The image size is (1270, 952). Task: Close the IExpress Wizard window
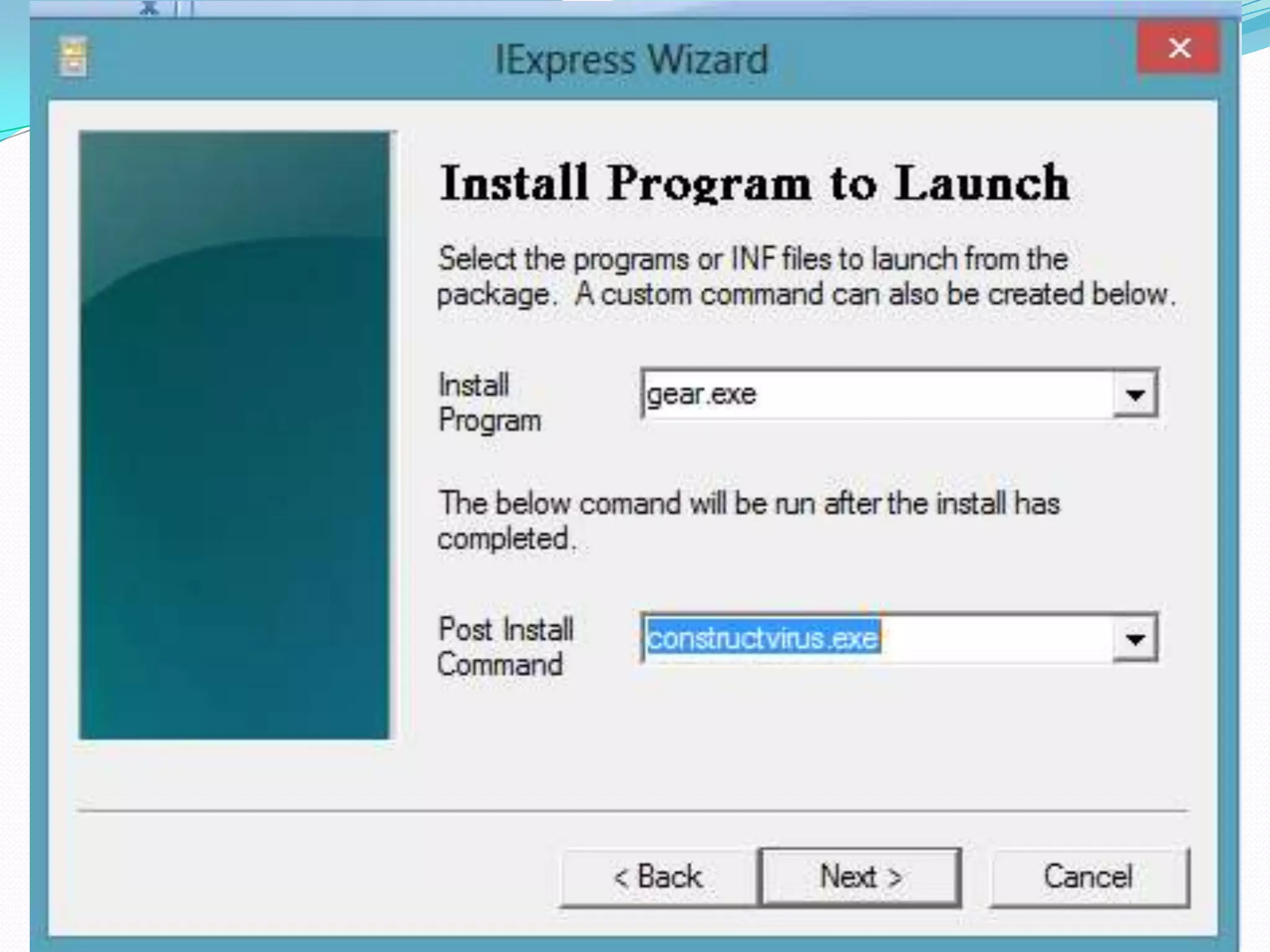coord(1179,48)
